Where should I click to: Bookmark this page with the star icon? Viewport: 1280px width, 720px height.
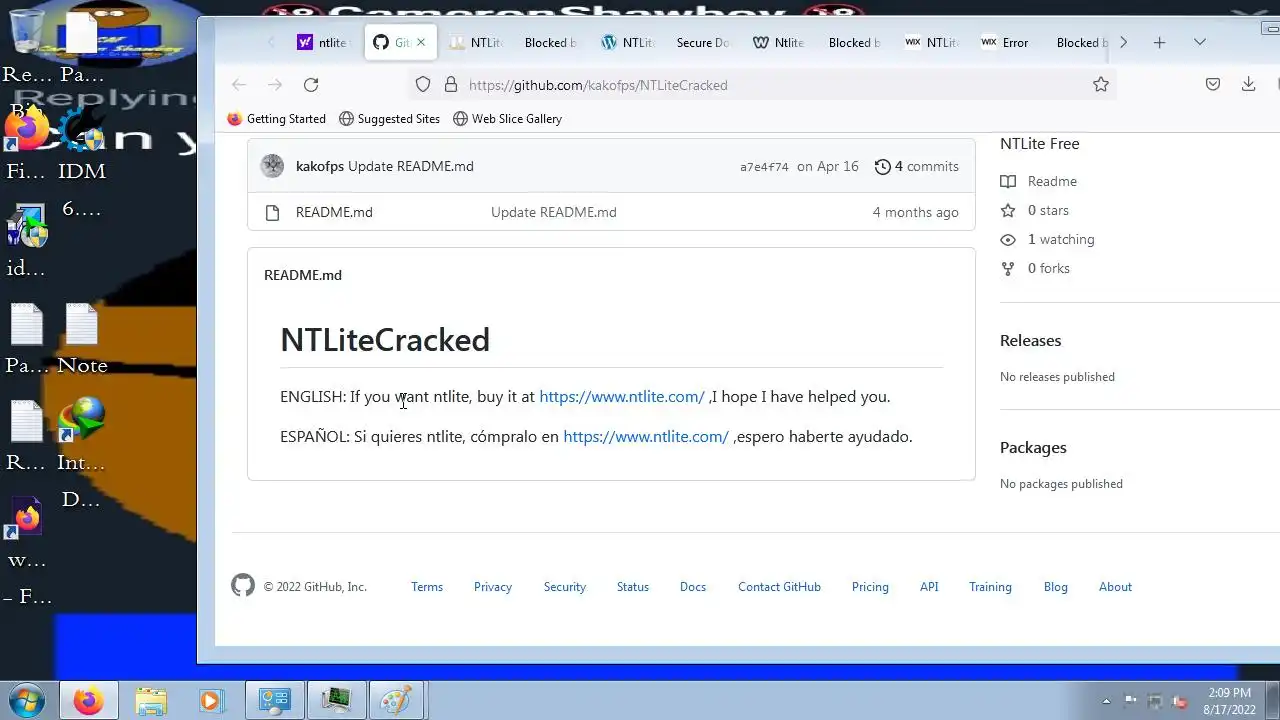pos(1101,85)
